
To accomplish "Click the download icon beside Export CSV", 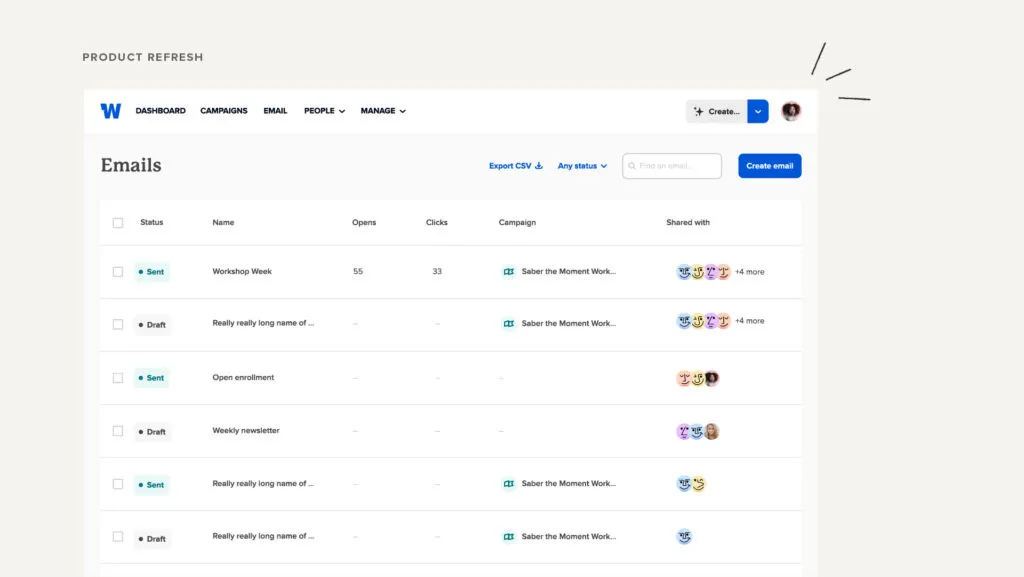I will (539, 166).
